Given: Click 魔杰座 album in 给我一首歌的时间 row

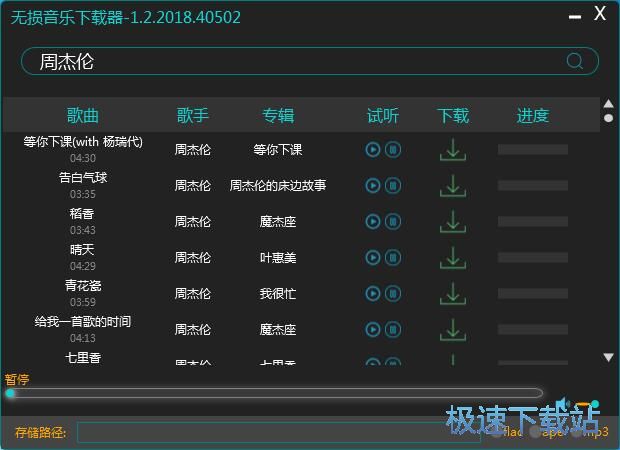Looking at the screenshot, I should point(278,329).
